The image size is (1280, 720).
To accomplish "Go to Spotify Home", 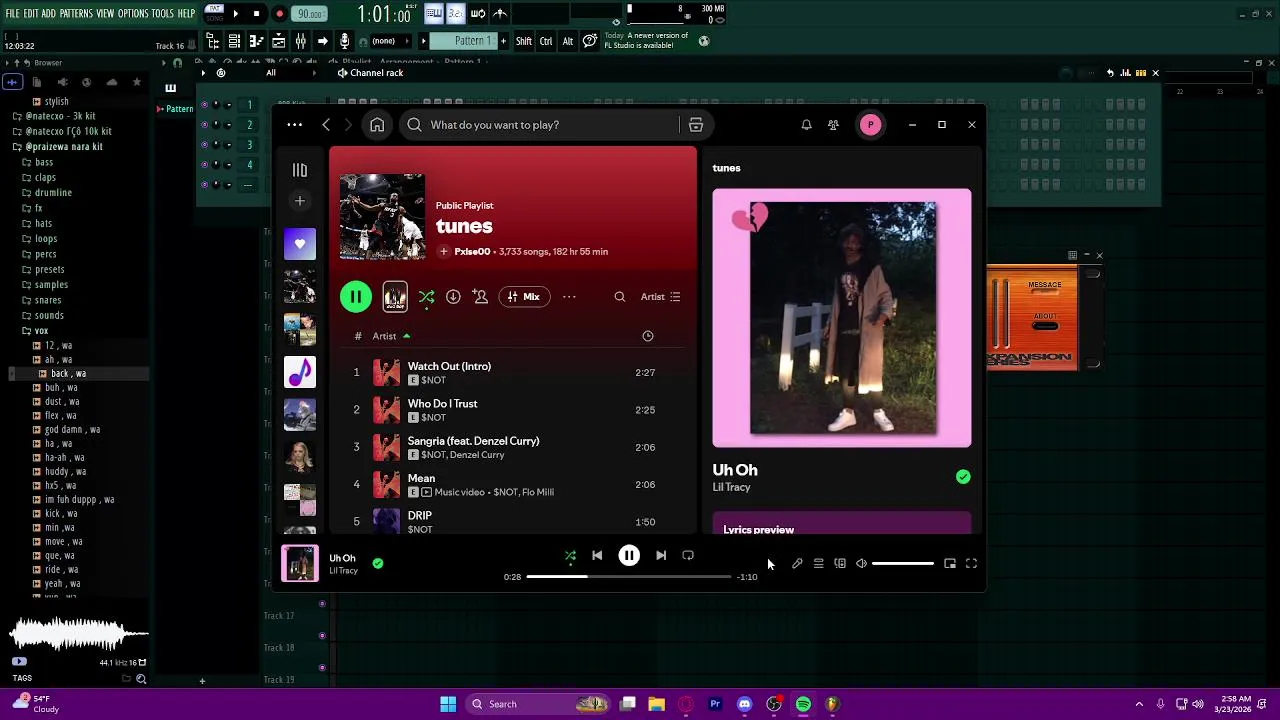I will (x=377, y=125).
